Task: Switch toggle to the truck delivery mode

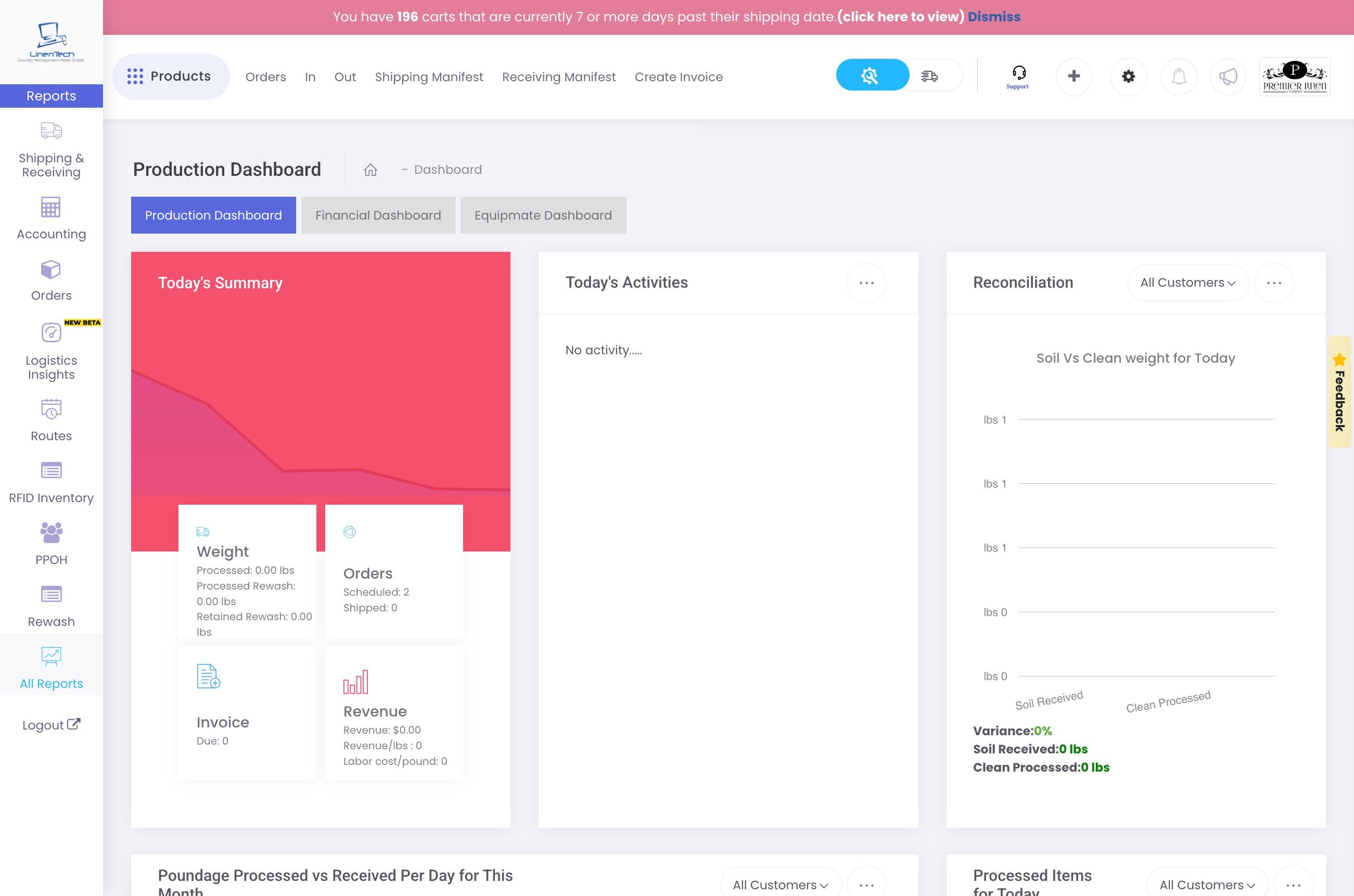Action: [929, 75]
